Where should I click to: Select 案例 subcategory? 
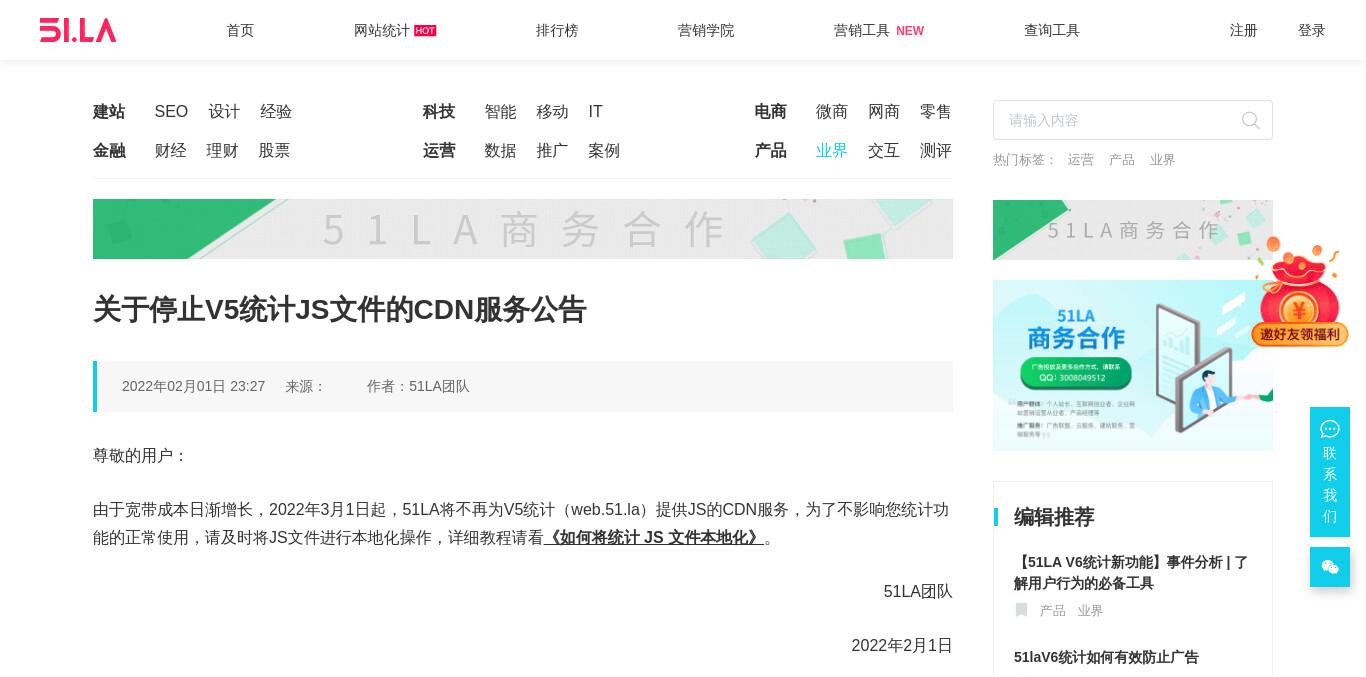pos(605,151)
